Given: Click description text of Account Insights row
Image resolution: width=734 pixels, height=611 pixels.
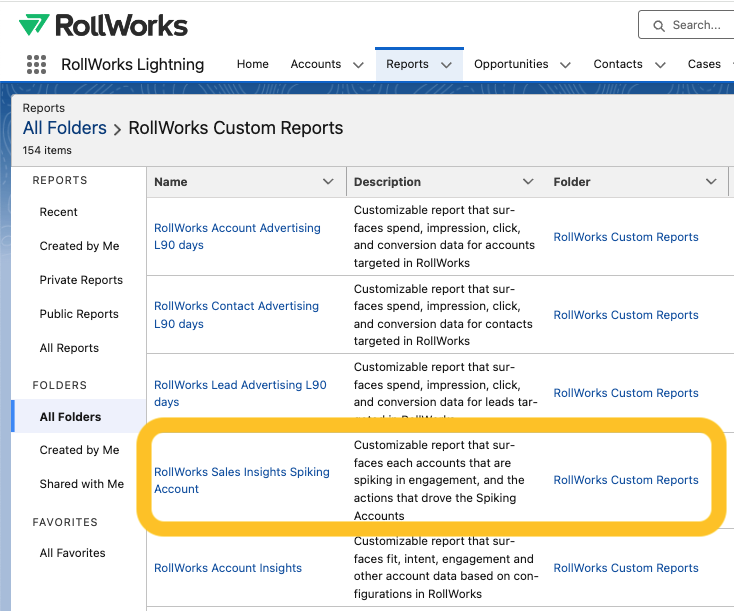Looking at the screenshot, I should point(446,567).
